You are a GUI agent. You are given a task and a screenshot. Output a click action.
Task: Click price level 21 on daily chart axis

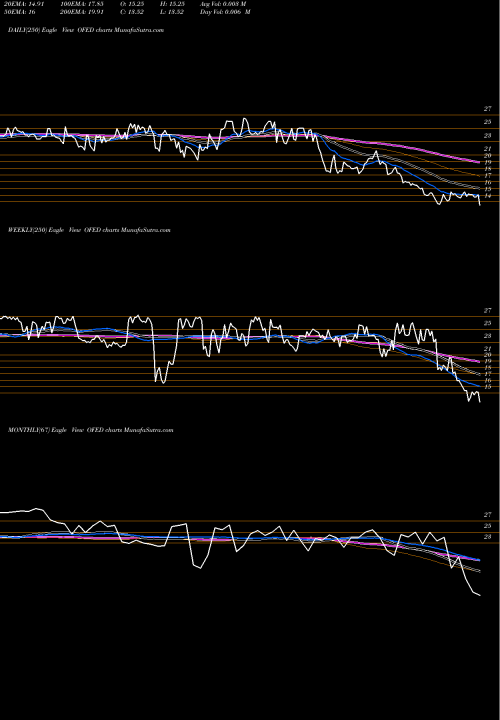tap(488, 149)
